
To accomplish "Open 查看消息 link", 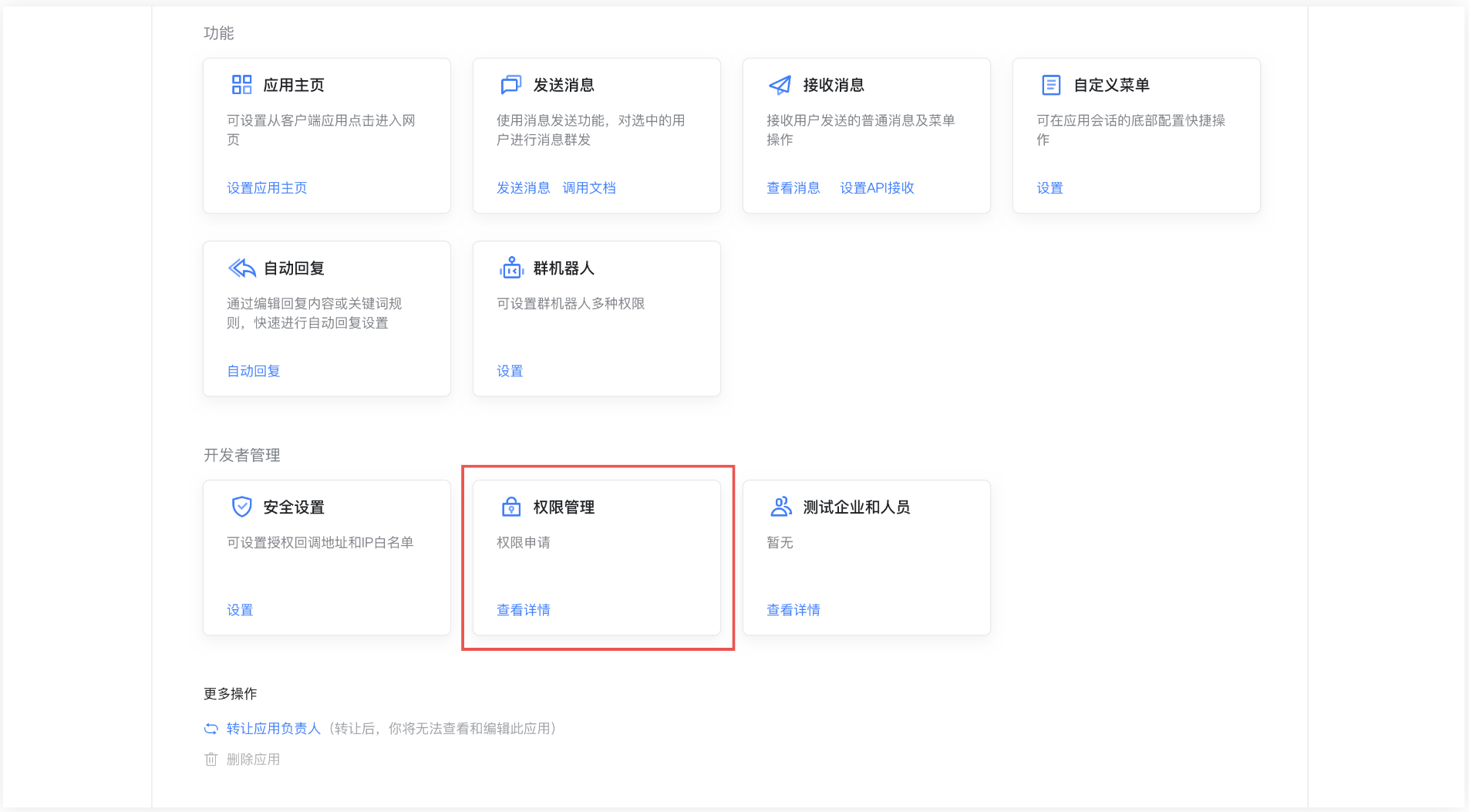I will coord(793,187).
